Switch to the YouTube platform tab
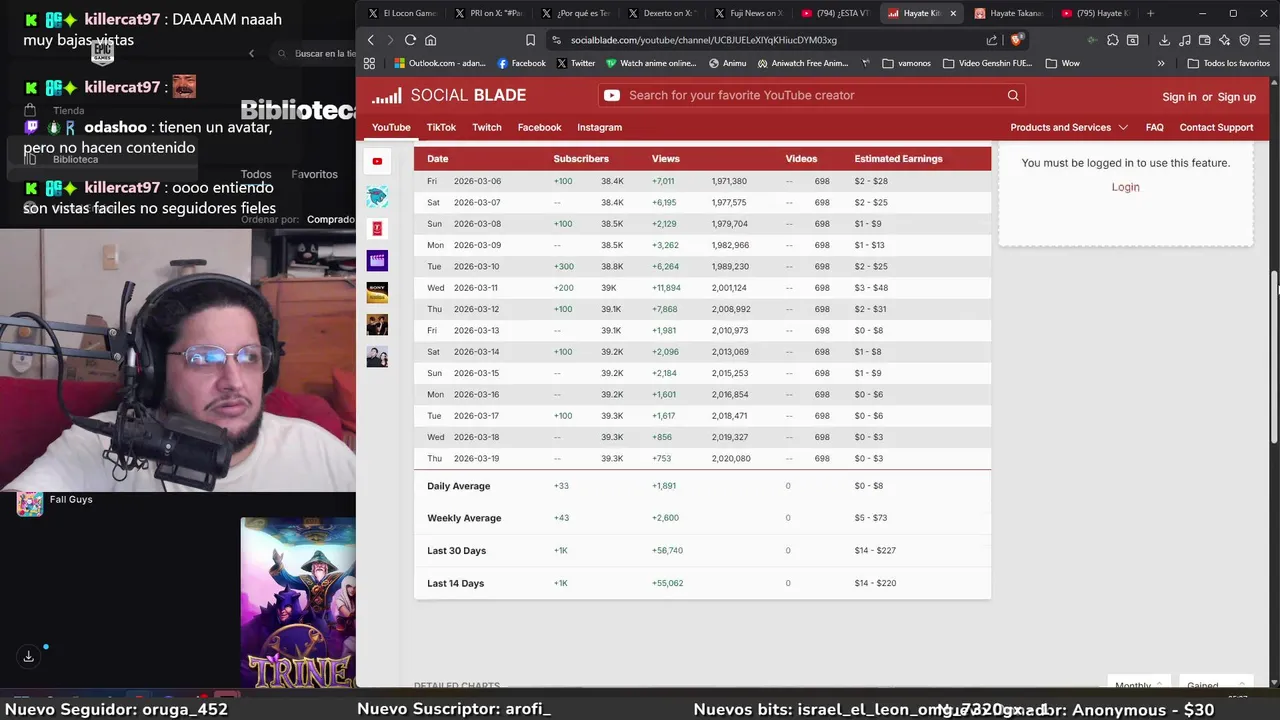1280x720 pixels. coord(391,127)
